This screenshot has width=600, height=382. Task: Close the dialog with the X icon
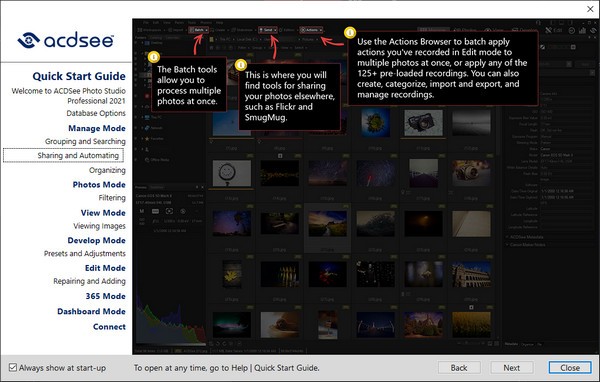click(590, 9)
